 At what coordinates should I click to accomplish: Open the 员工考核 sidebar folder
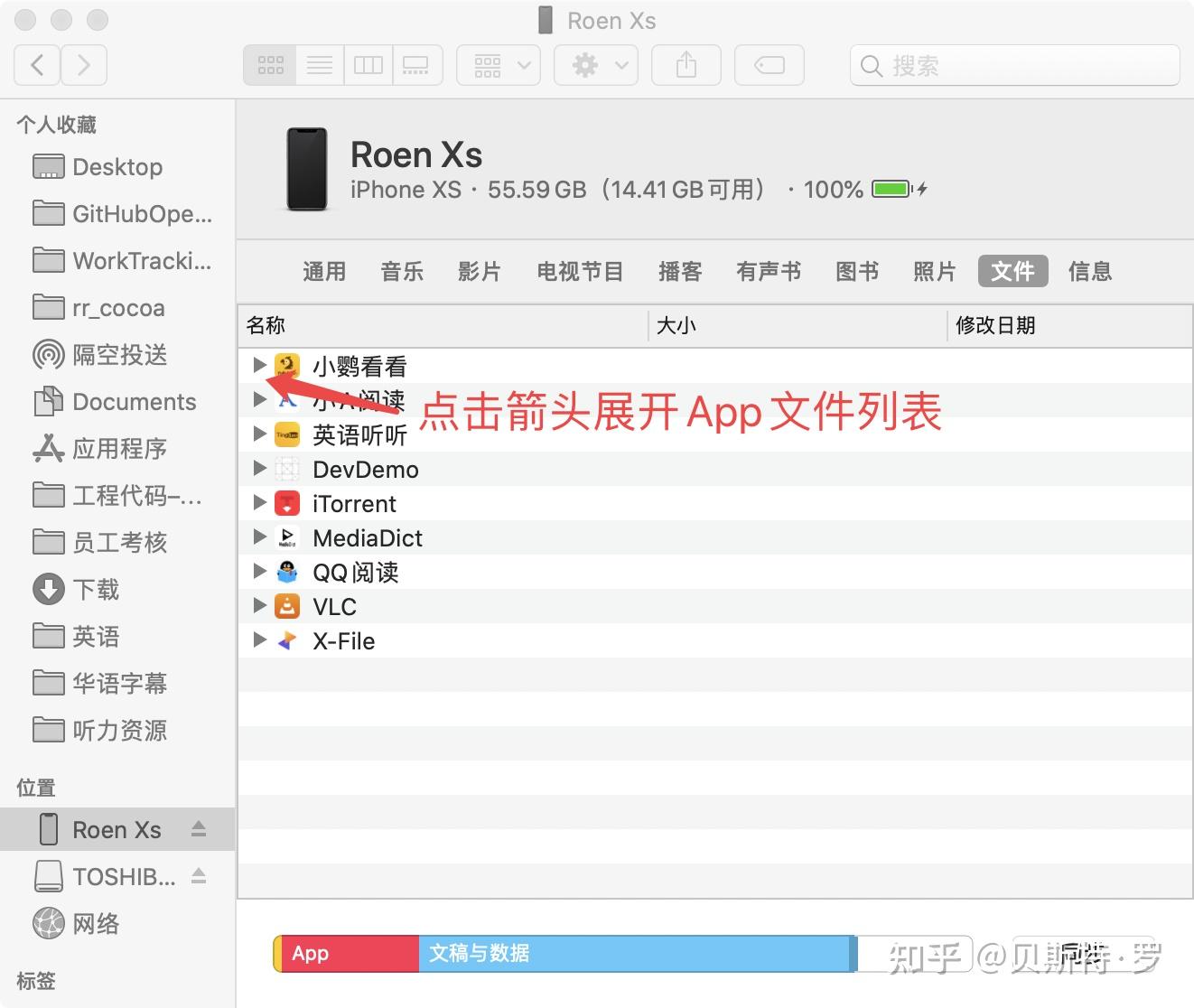[117, 543]
